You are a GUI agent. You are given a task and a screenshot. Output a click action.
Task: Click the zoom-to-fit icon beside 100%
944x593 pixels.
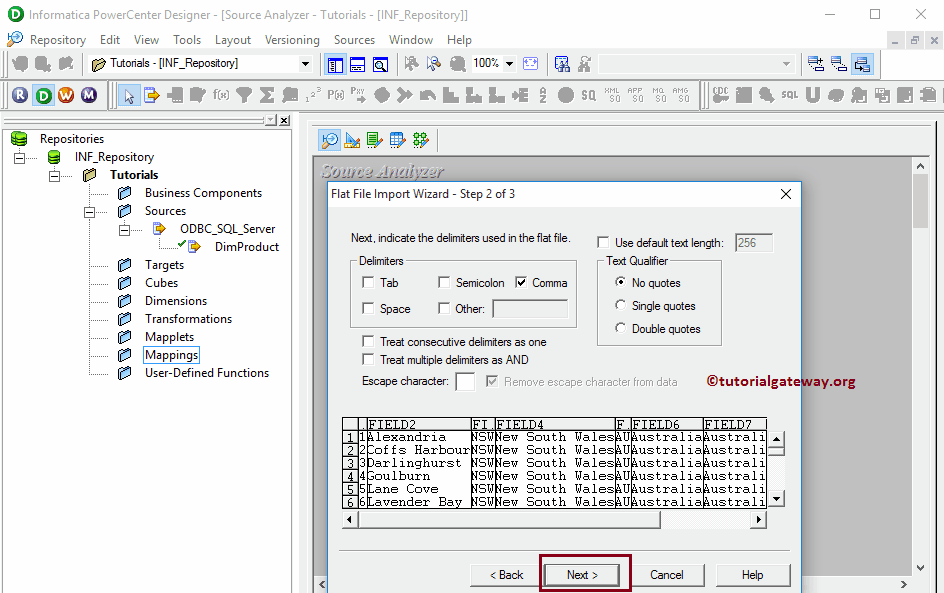tap(530, 64)
